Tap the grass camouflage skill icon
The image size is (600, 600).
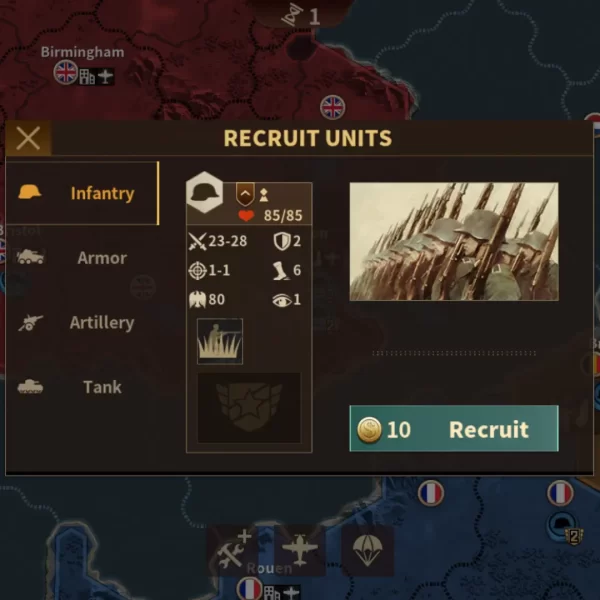(220, 341)
